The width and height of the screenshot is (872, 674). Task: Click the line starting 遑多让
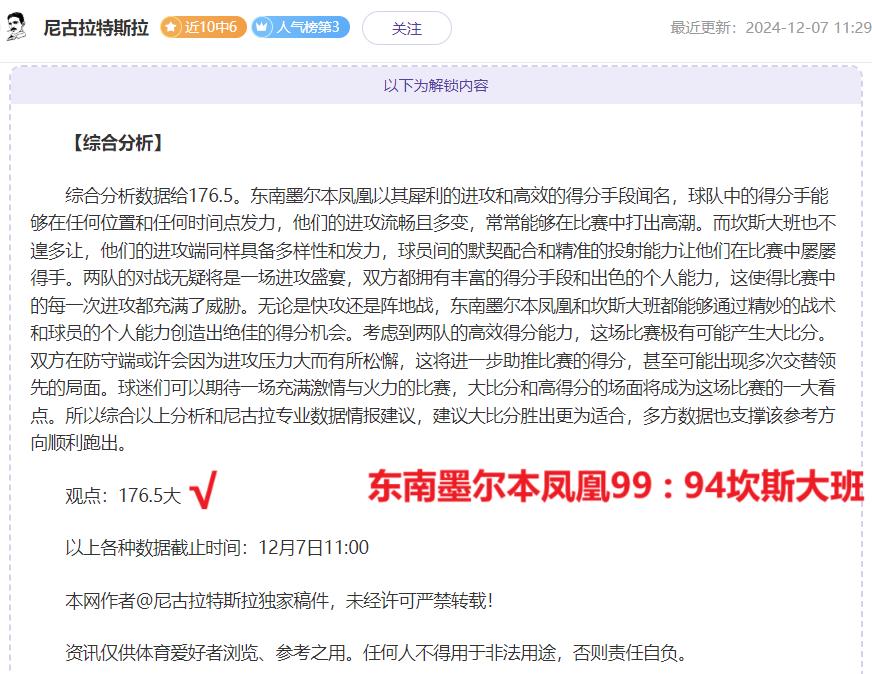click(x=433, y=250)
